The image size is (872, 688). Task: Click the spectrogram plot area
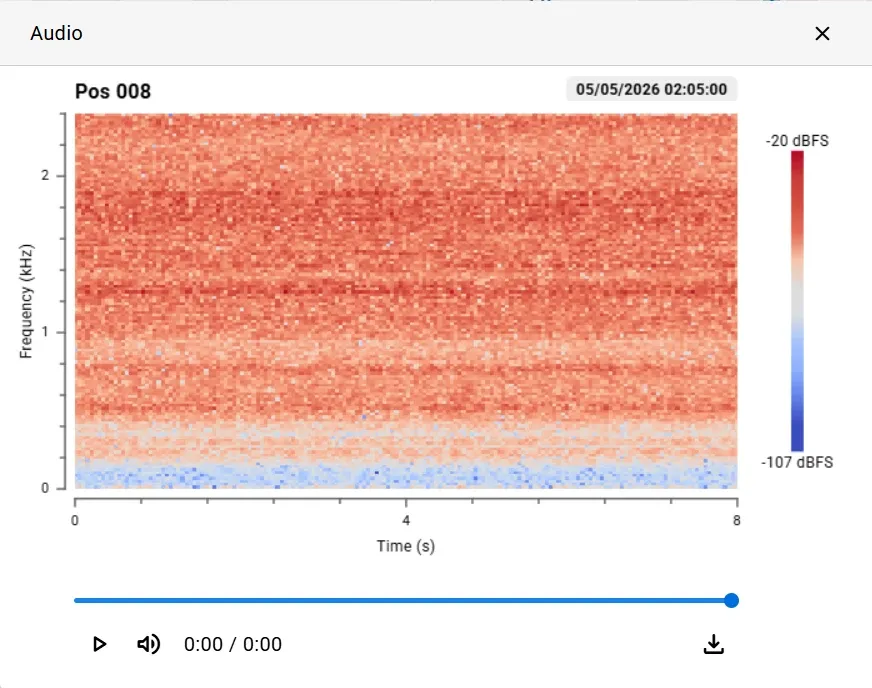(x=406, y=301)
